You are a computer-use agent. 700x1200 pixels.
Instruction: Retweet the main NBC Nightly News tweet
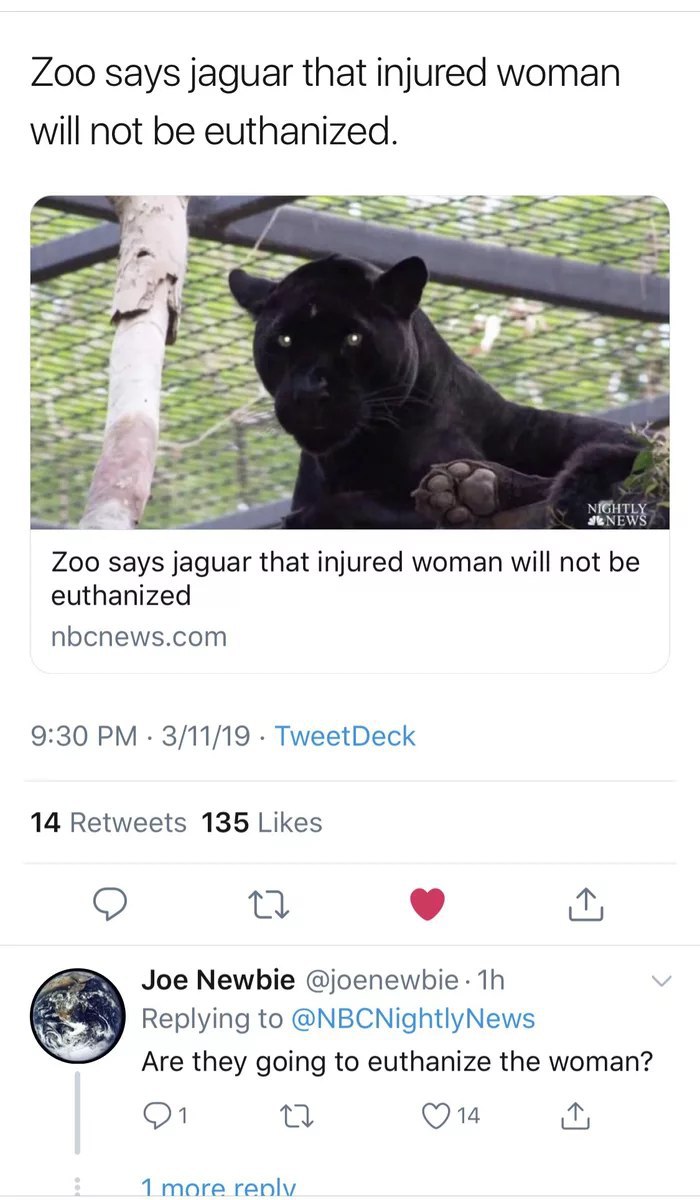[x=269, y=904]
